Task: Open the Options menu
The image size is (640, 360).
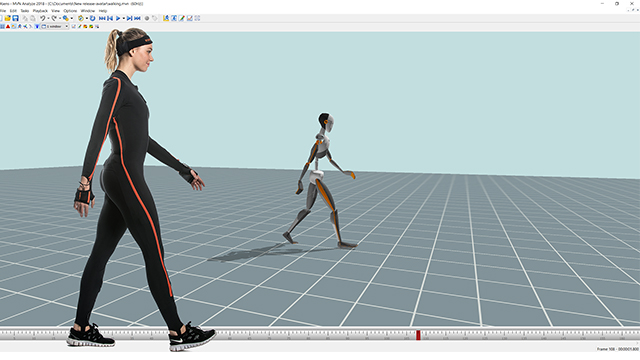Action: tap(70, 11)
